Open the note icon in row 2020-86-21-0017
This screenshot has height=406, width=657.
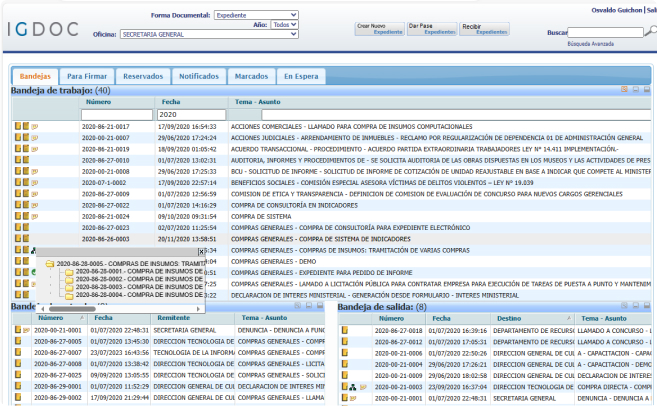tap(35, 127)
